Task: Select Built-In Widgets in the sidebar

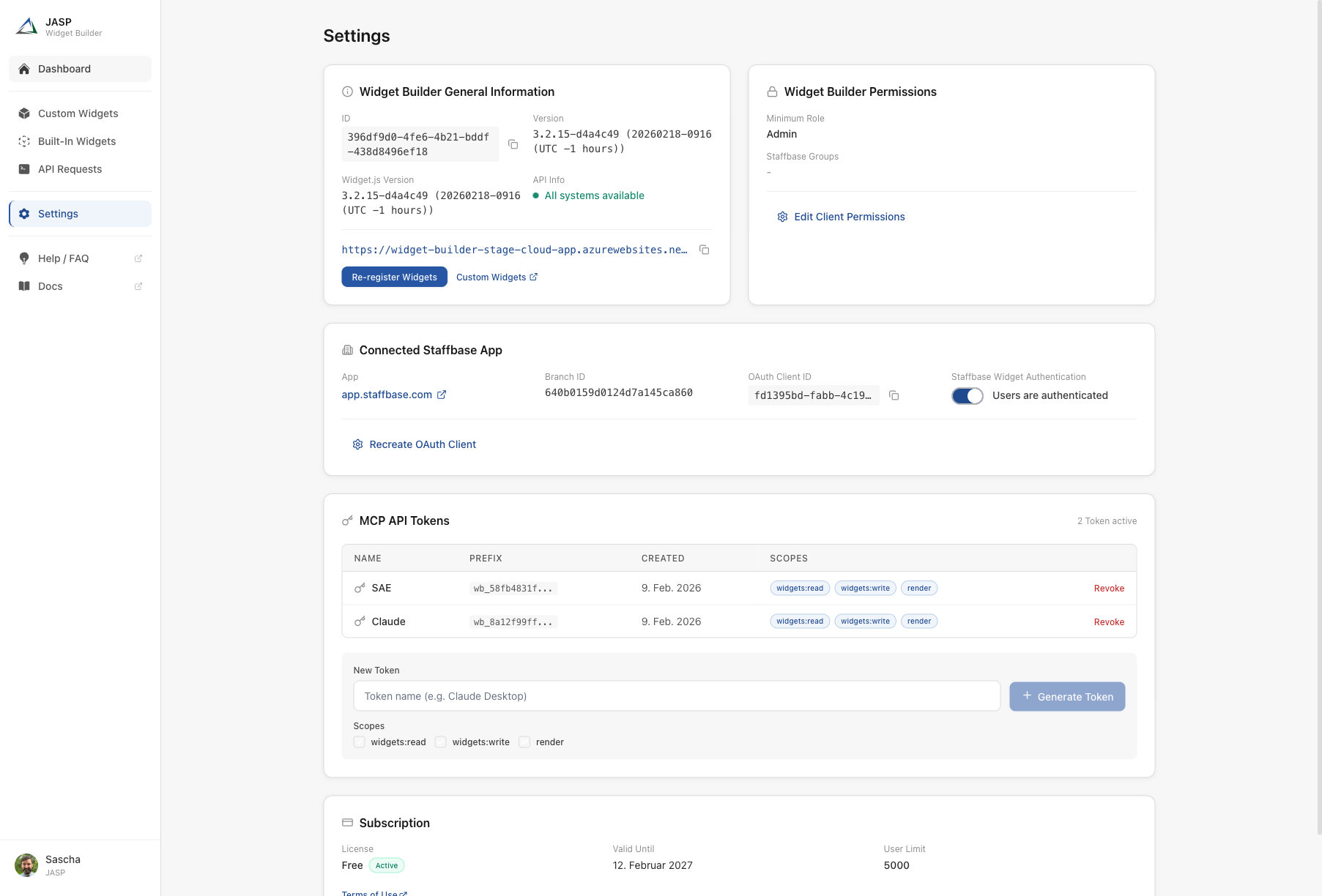Action: [76, 141]
